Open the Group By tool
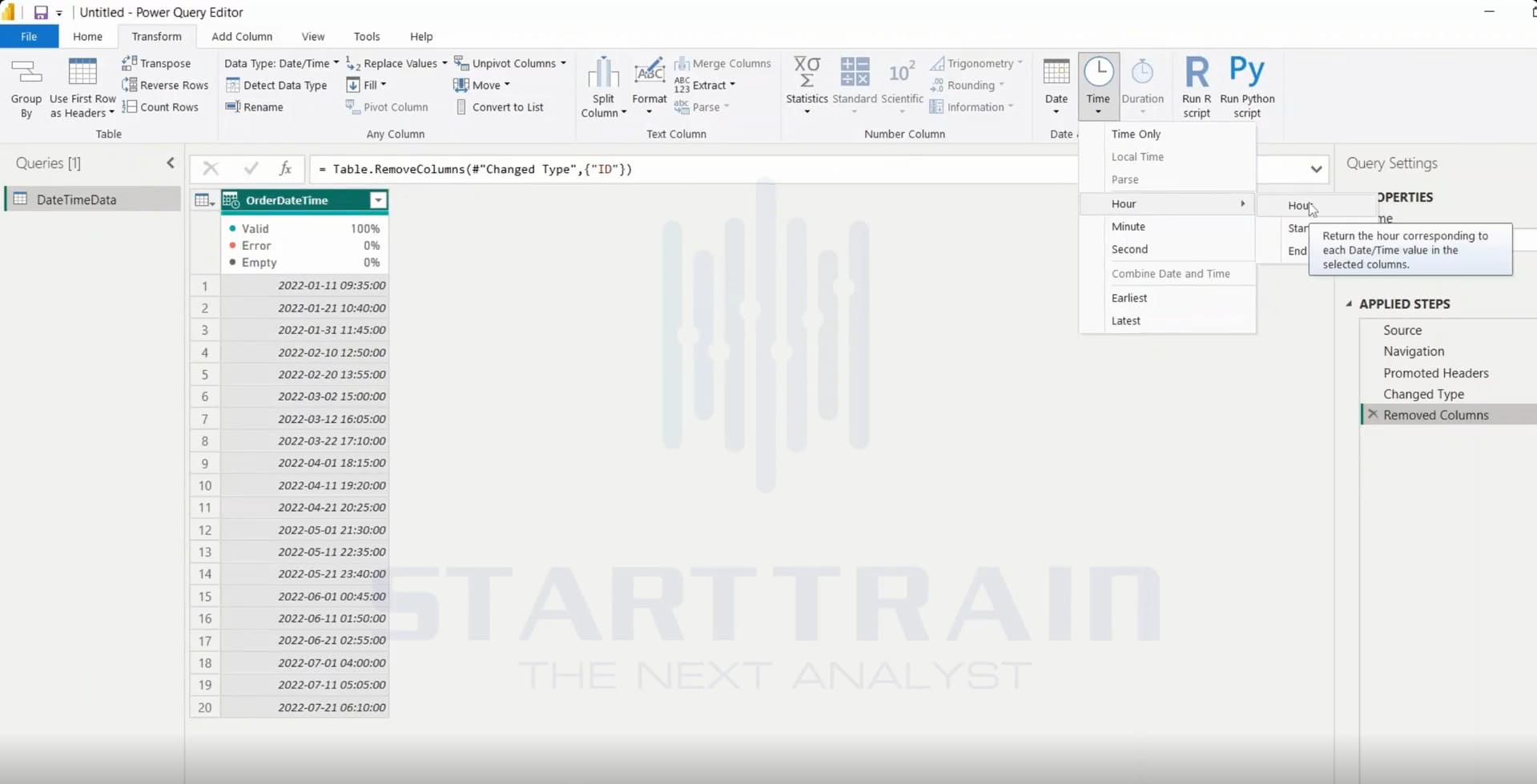 coord(26,88)
